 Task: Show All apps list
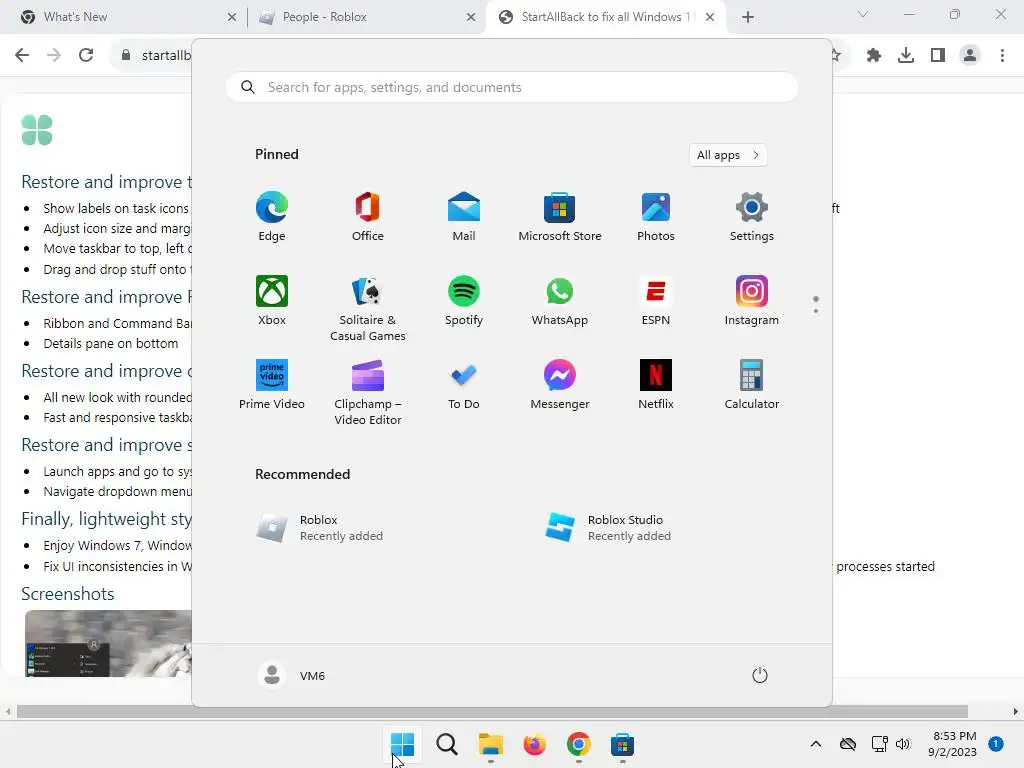(x=728, y=155)
